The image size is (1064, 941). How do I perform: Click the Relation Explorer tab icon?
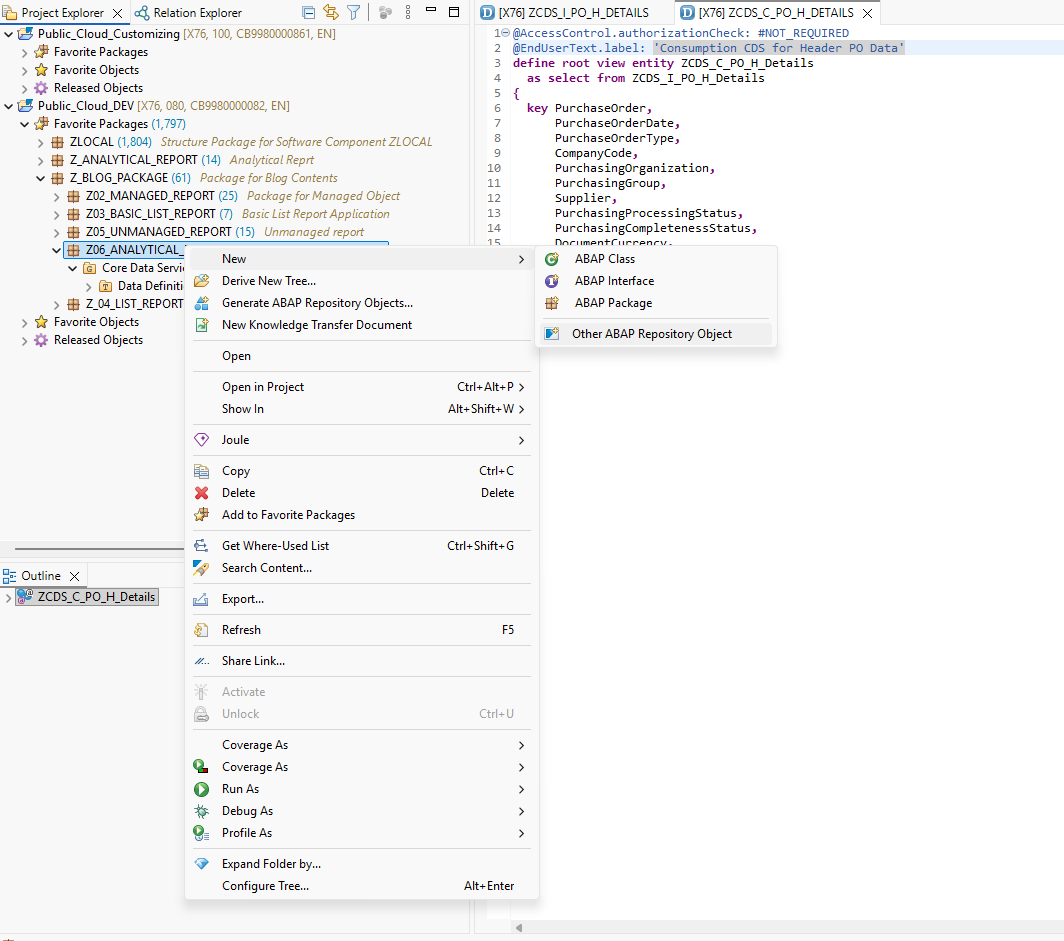(142, 12)
